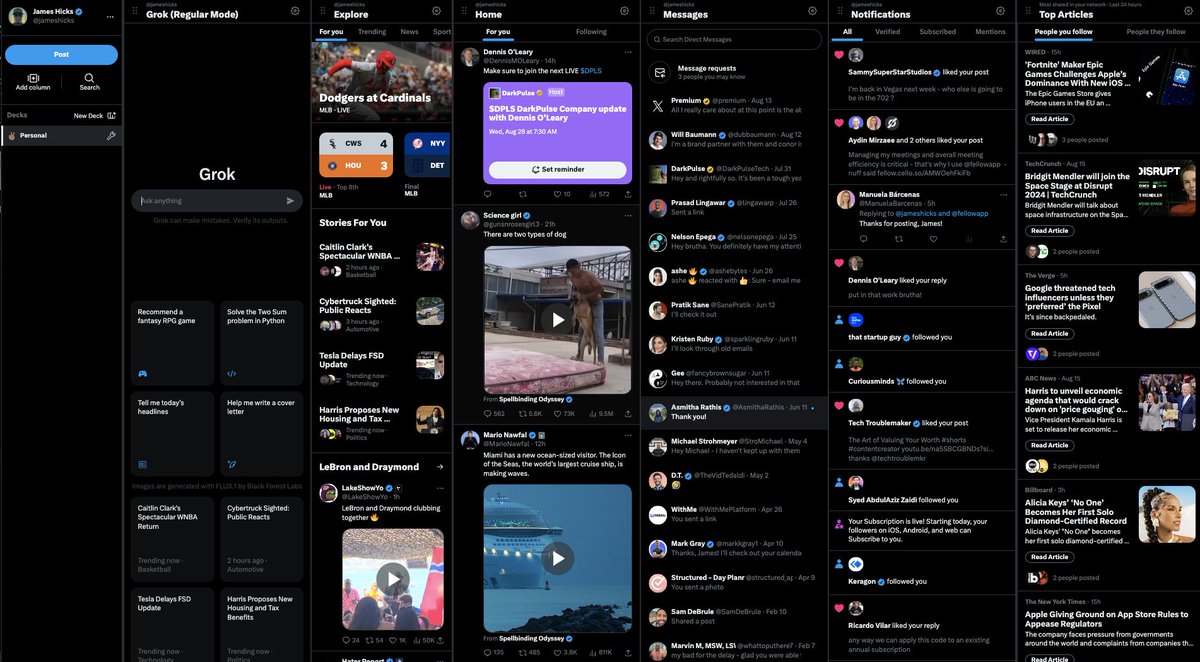Like LakeShowYo's post showing 1K
1200x662 pixels.
pyautogui.click(x=392, y=640)
